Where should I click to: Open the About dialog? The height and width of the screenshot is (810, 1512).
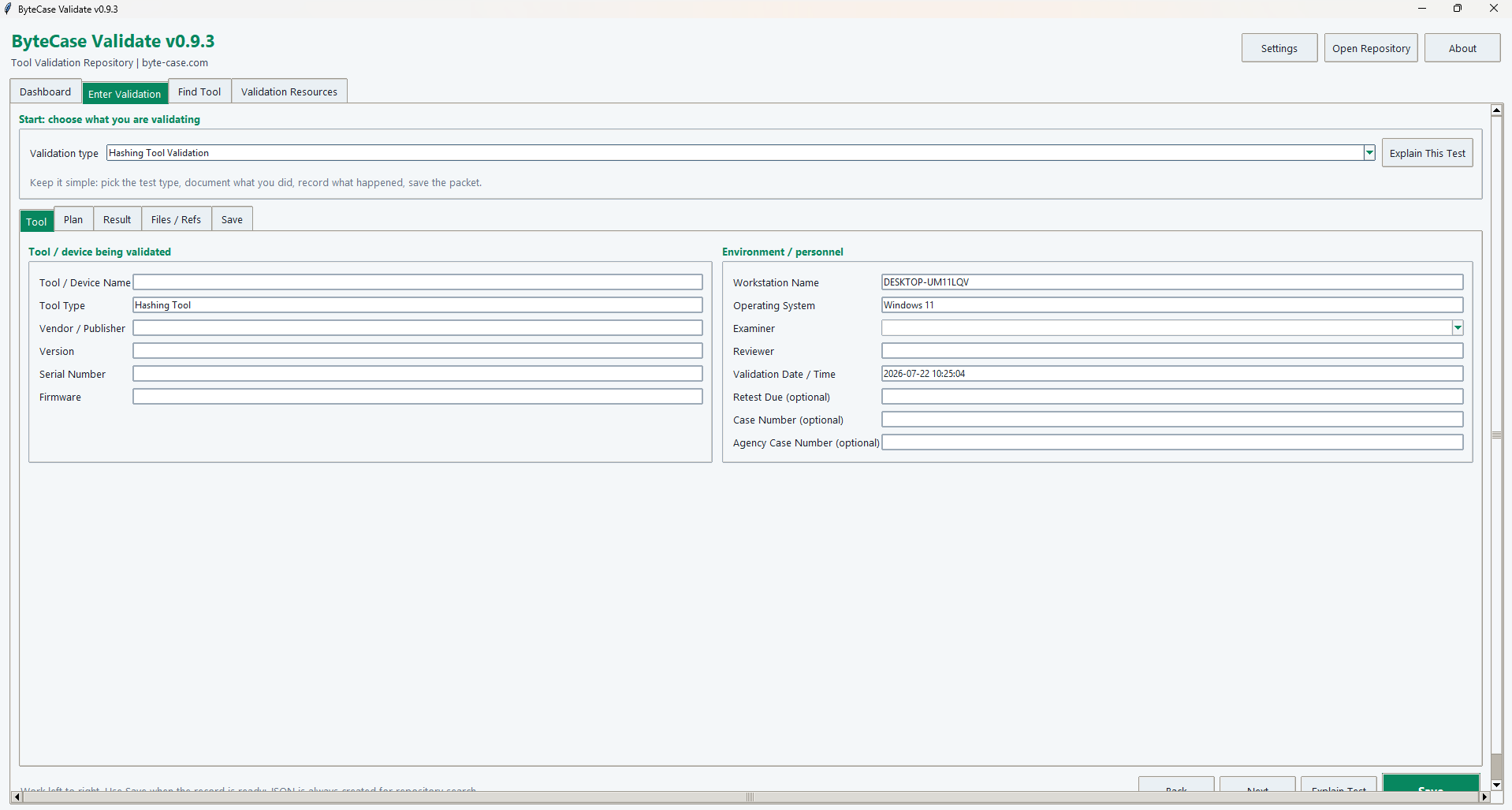[1462, 48]
